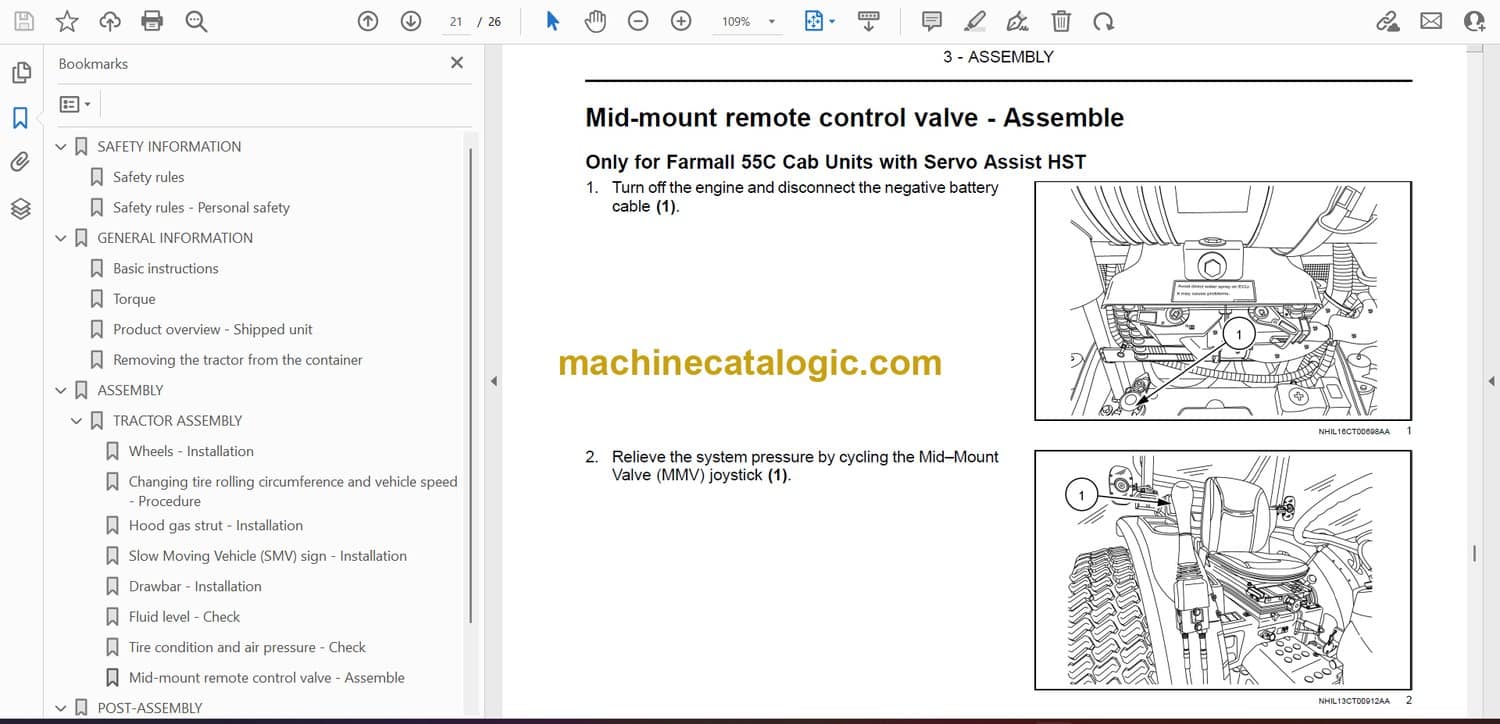Image resolution: width=1500 pixels, height=724 pixels.
Task: Open Slow Moving Vehicle (SMV) sign bookmark
Action: (268, 556)
